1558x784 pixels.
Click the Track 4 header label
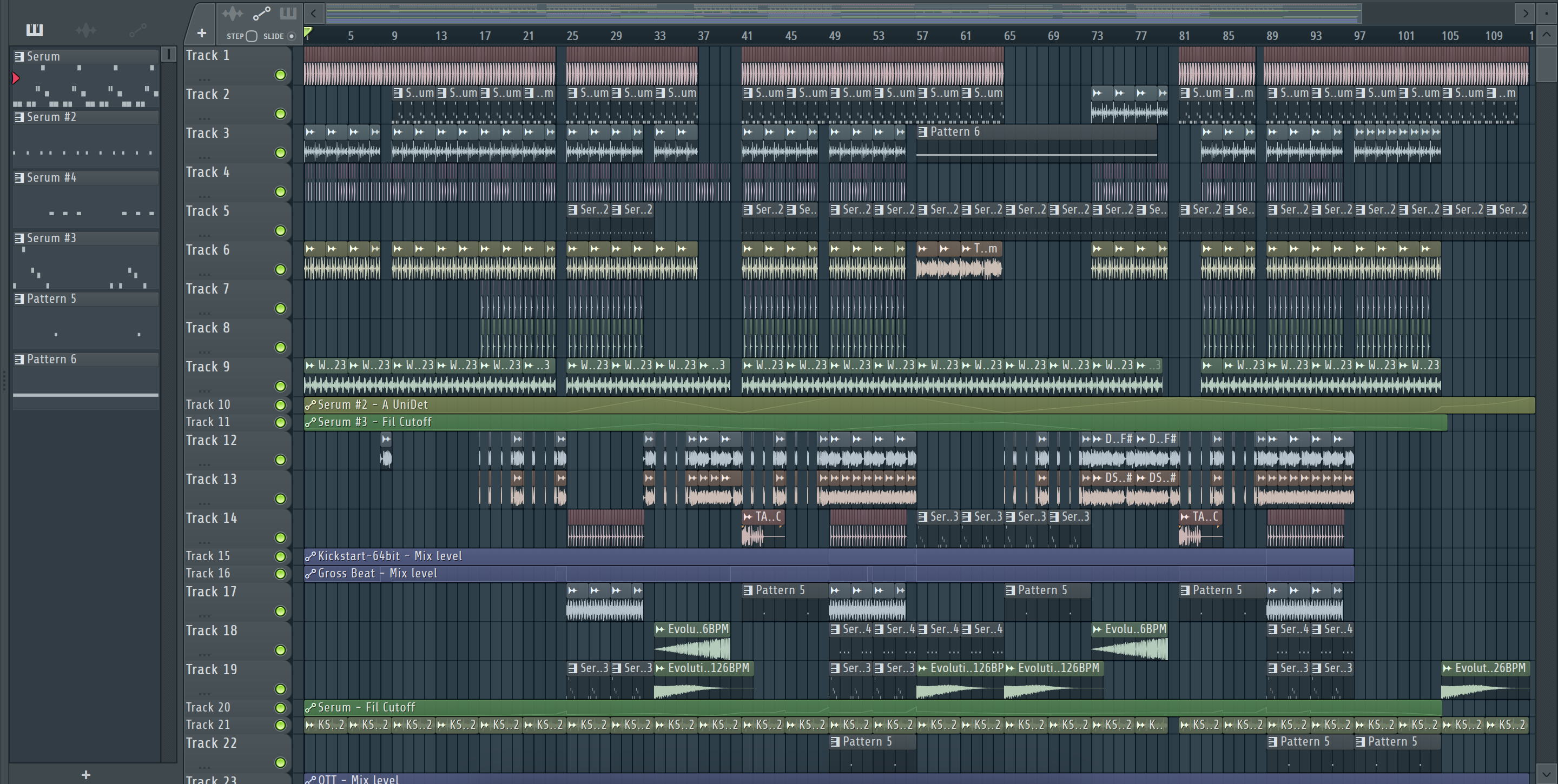tap(207, 172)
